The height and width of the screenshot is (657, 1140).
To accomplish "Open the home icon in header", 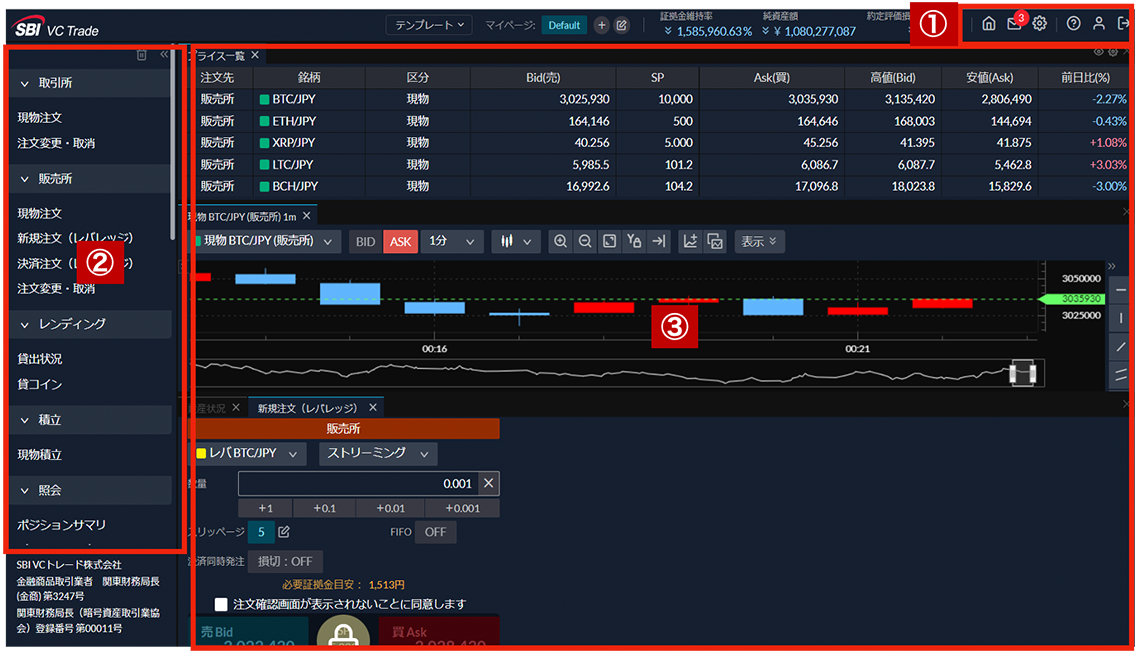I will click(x=989, y=24).
